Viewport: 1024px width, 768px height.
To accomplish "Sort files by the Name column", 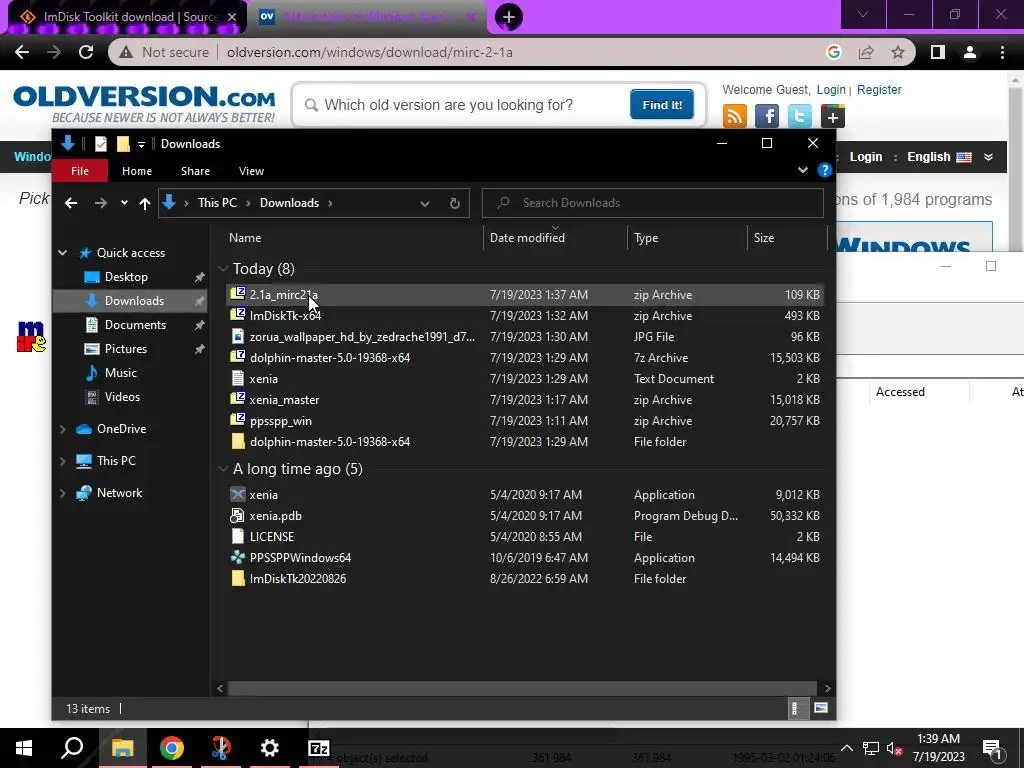I will pos(245,238).
